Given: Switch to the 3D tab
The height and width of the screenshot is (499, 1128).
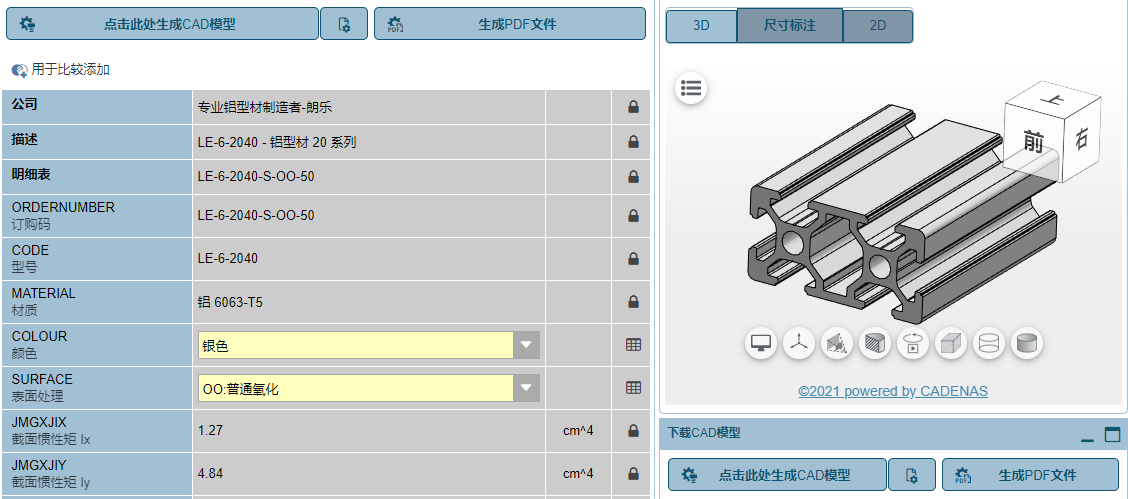Looking at the screenshot, I should pos(701,26).
